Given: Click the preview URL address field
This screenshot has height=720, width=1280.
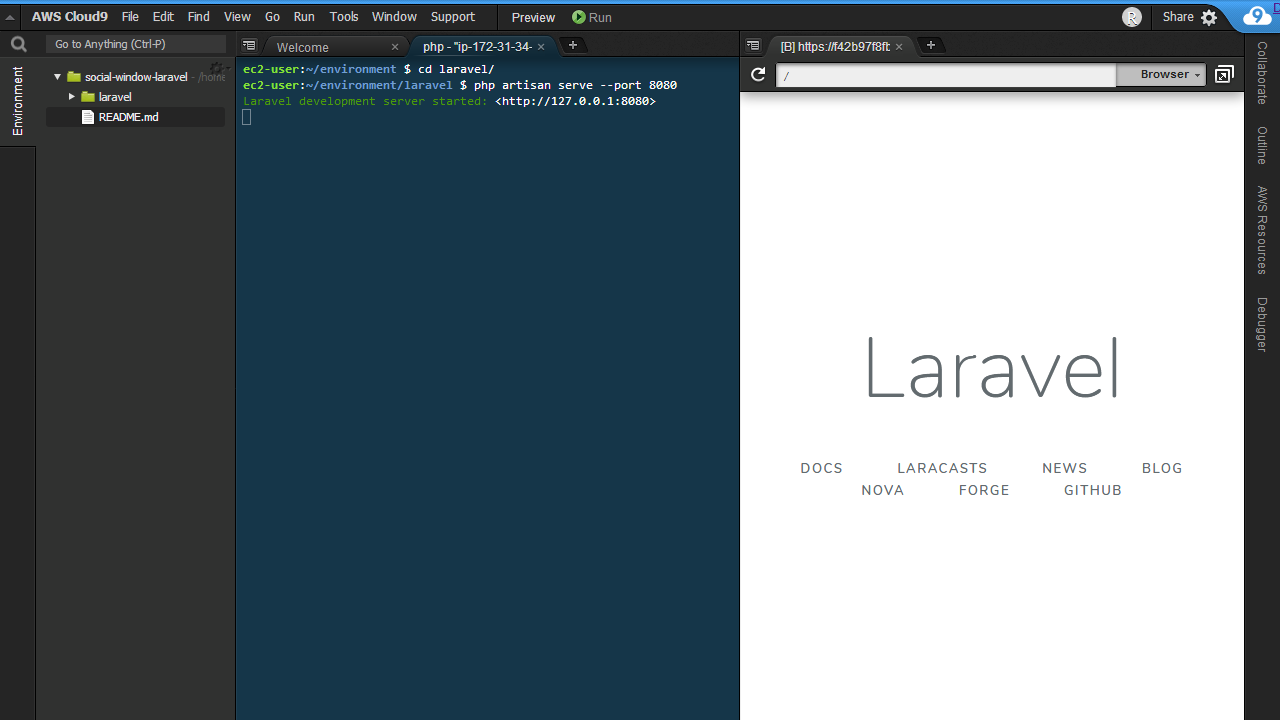Looking at the screenshot, I should click(946, 76).
